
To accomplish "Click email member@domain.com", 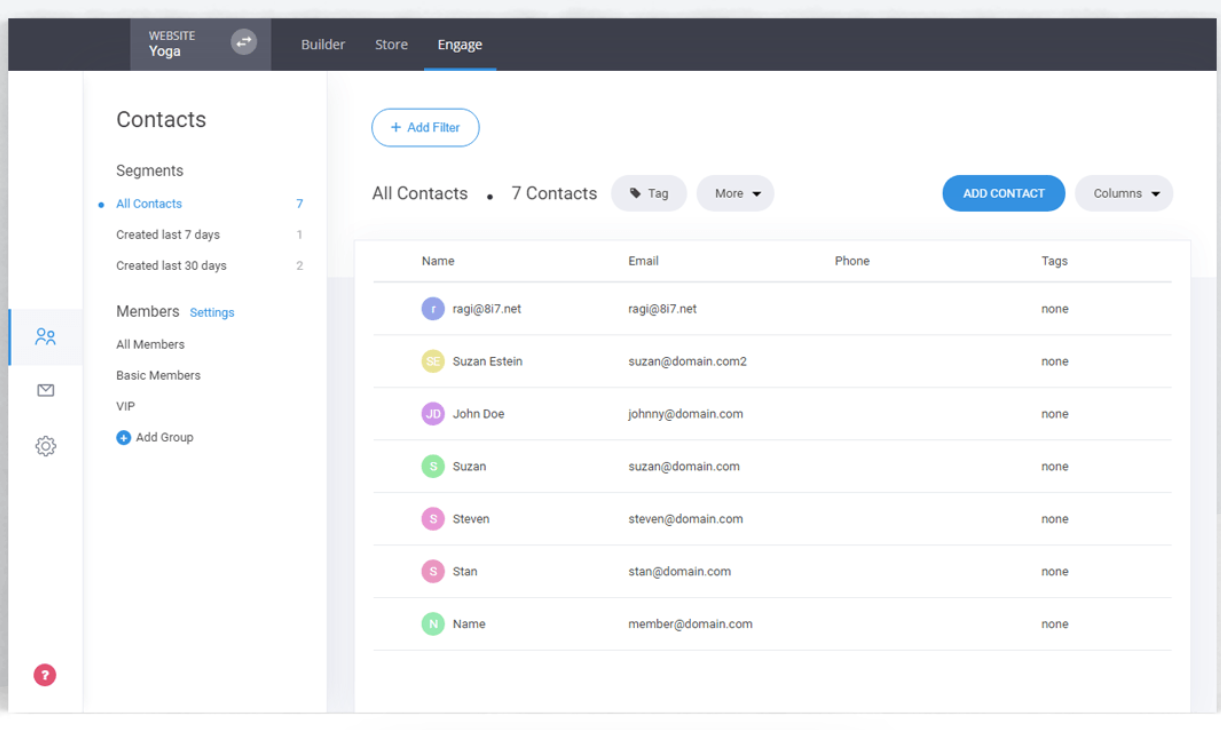I will coord(690,624).
